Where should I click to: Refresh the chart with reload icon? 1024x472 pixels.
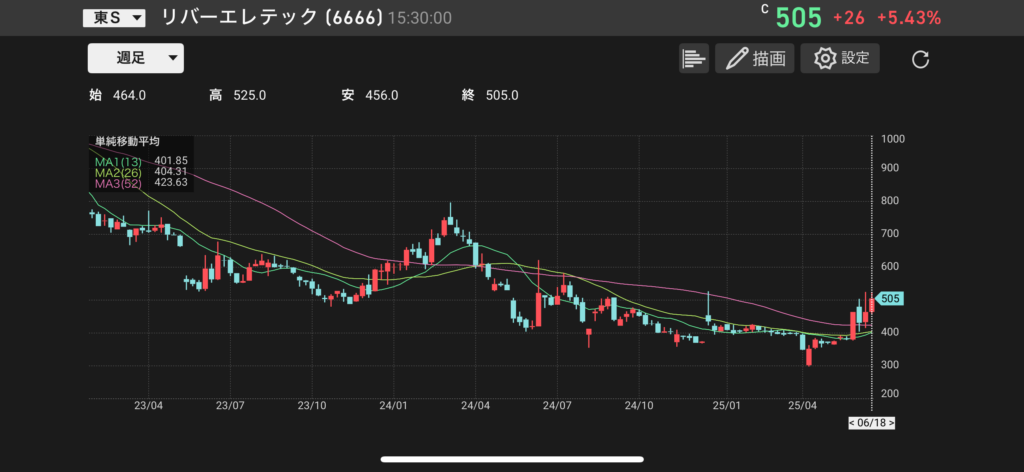(920, 60)
